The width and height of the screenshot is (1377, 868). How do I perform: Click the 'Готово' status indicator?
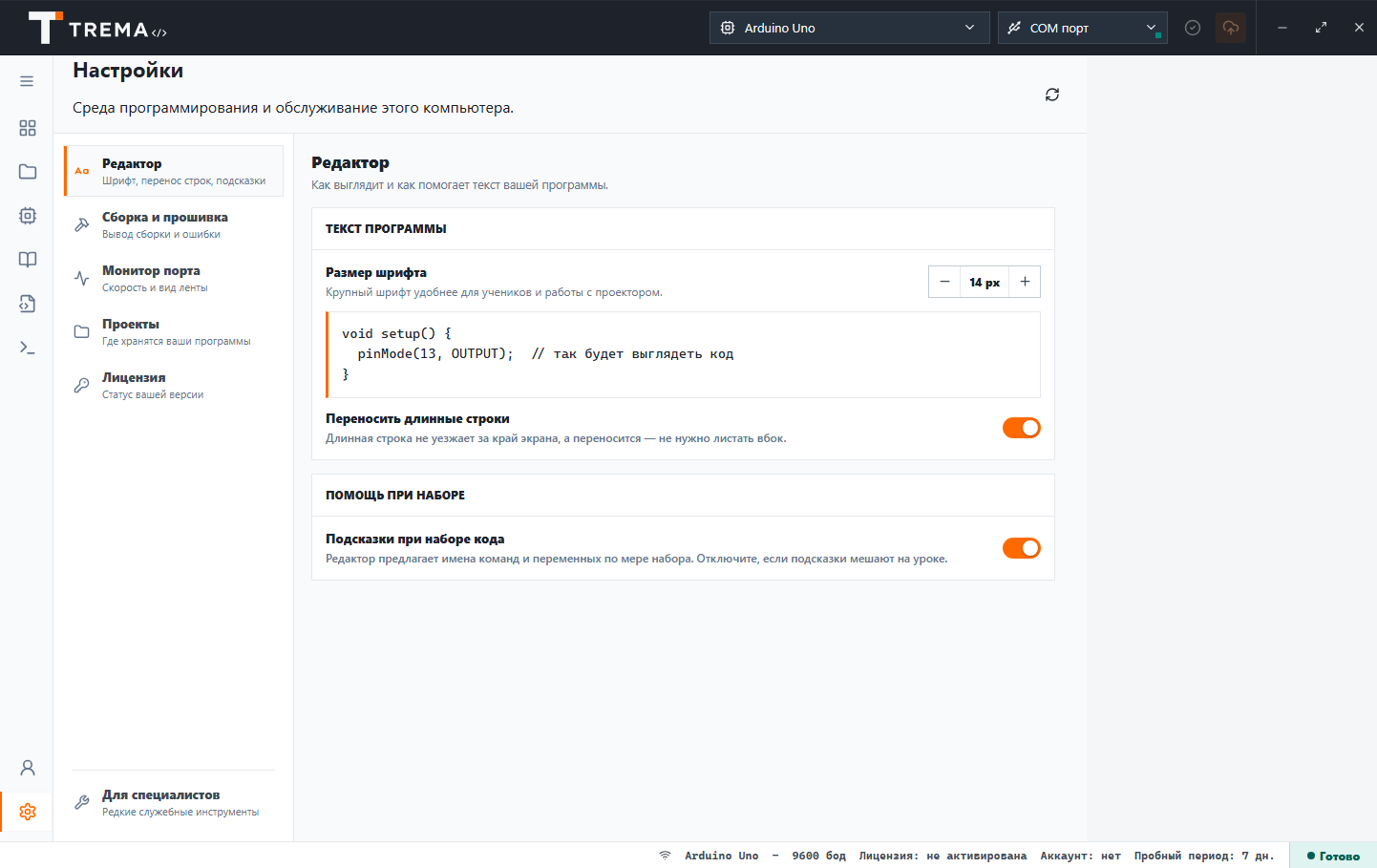pos(1333,856)
